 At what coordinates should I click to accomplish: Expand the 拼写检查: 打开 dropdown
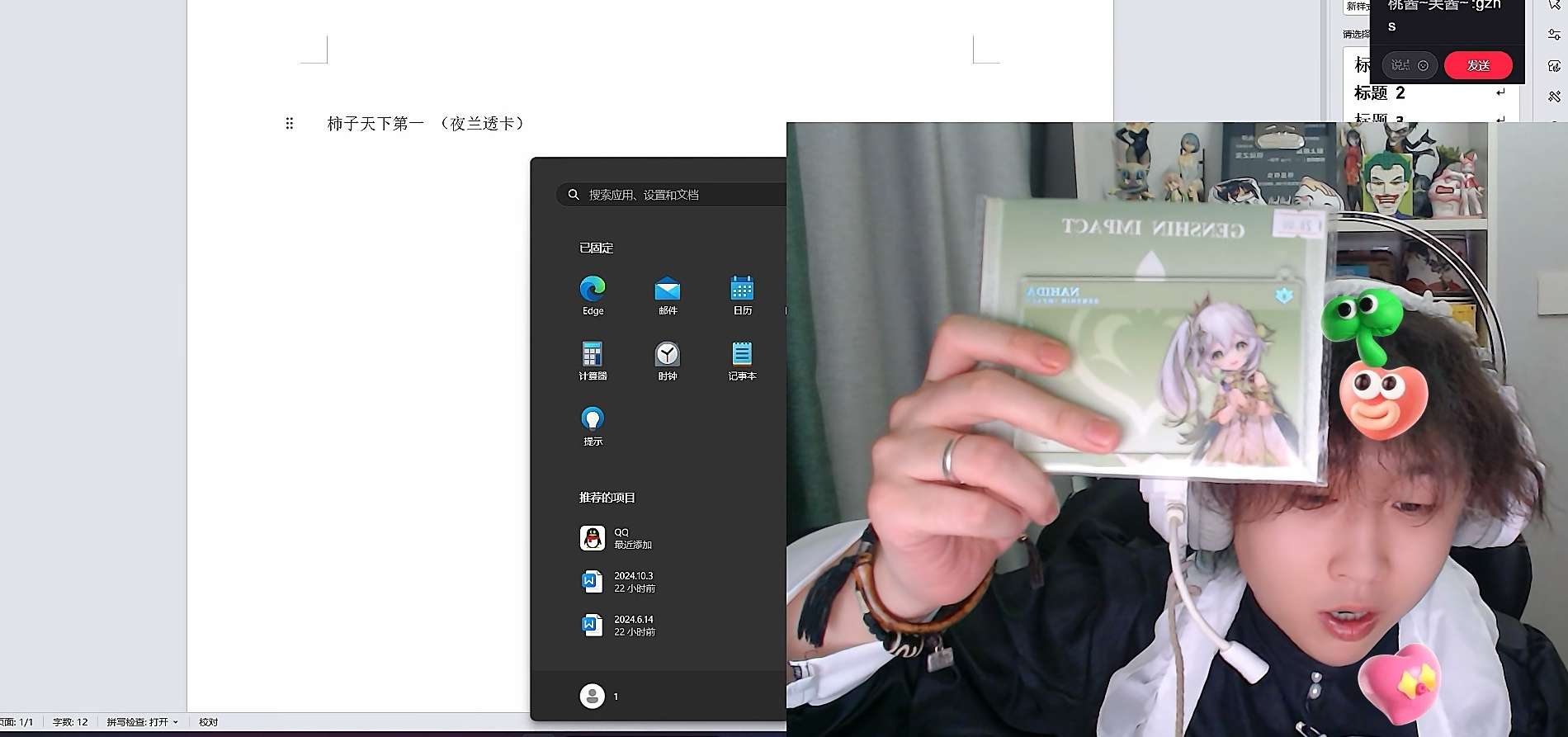(142, 722)
